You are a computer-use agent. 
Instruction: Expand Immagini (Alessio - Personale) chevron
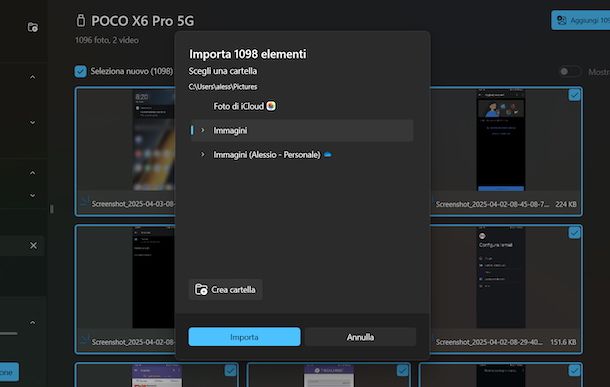[x=202, y=154]
